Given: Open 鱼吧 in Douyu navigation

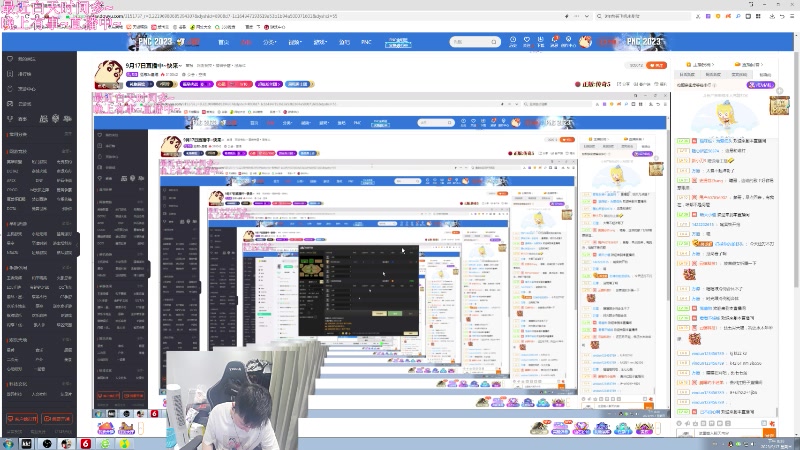Looking at the screenshot, I should (344, 42).
